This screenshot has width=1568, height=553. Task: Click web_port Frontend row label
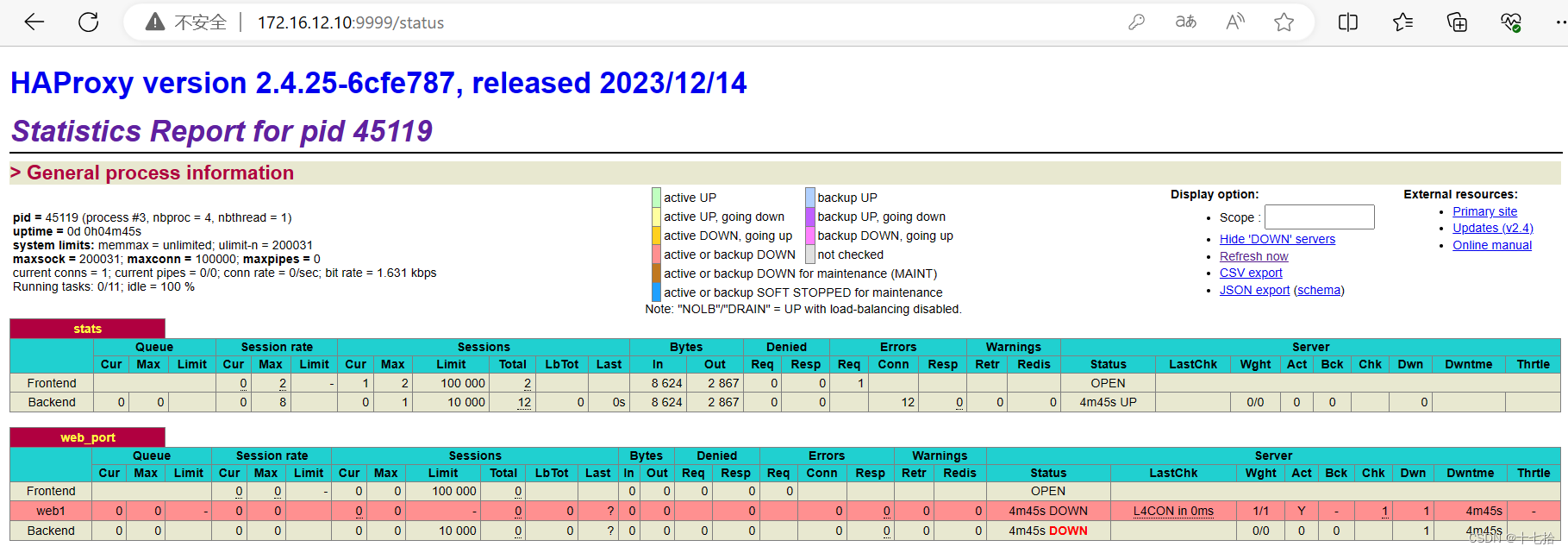click(51, 491)
